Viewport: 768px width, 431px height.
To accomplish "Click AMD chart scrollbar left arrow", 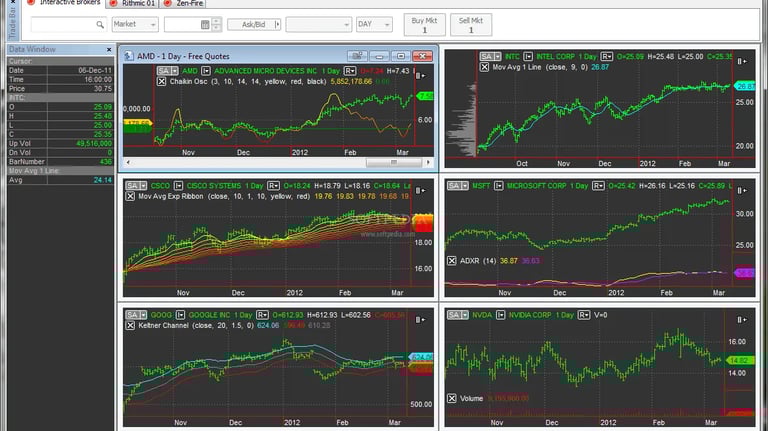I will (128, 162).
